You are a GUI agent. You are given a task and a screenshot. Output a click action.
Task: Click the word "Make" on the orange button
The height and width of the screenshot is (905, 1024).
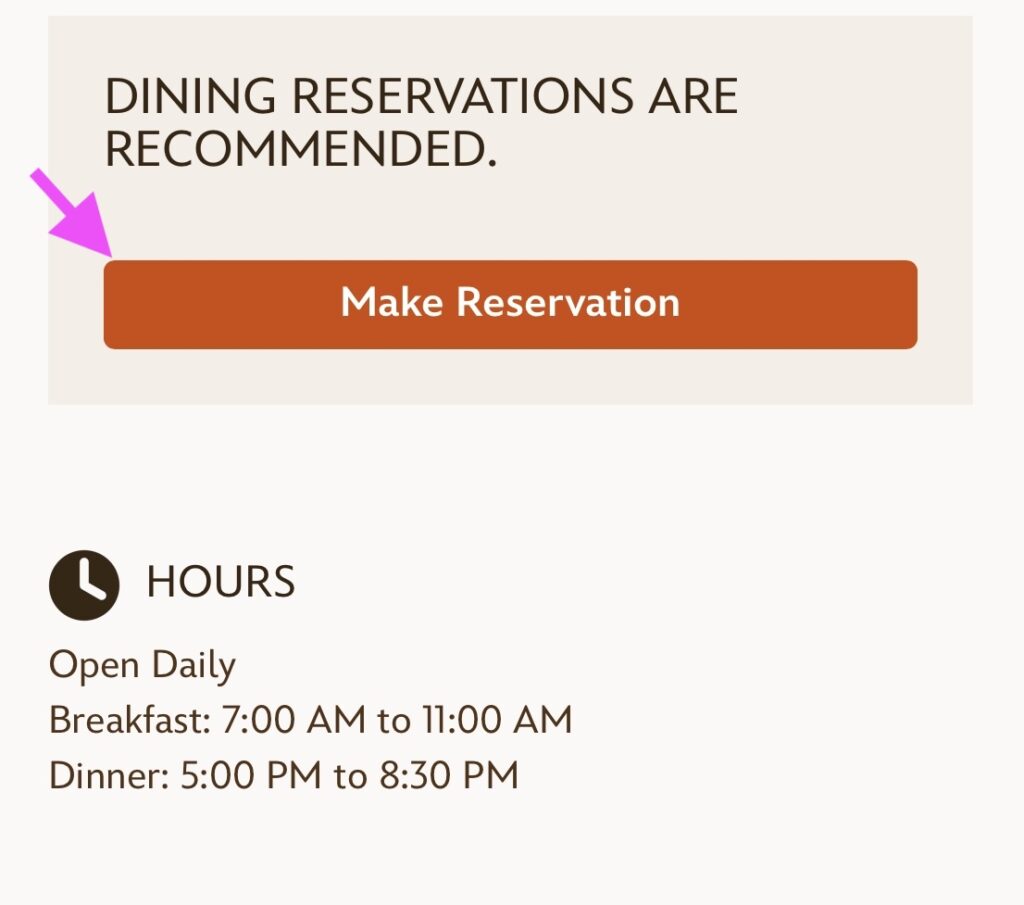point(393,303)
